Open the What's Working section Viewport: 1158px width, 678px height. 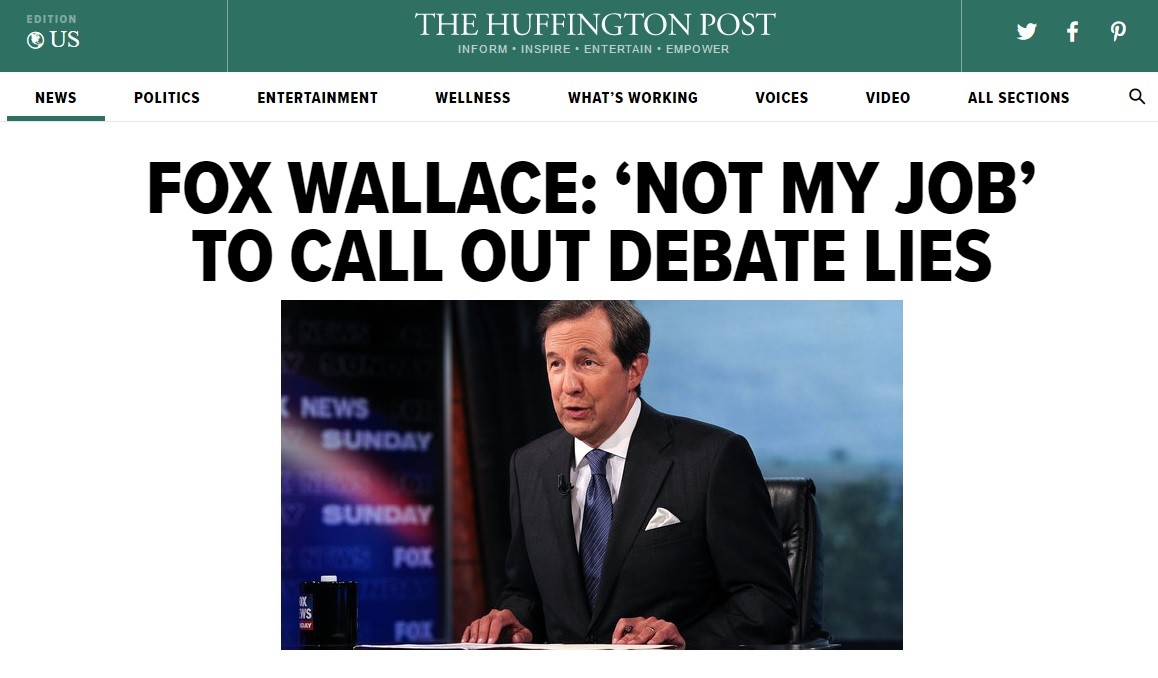(x=633, y=97)
